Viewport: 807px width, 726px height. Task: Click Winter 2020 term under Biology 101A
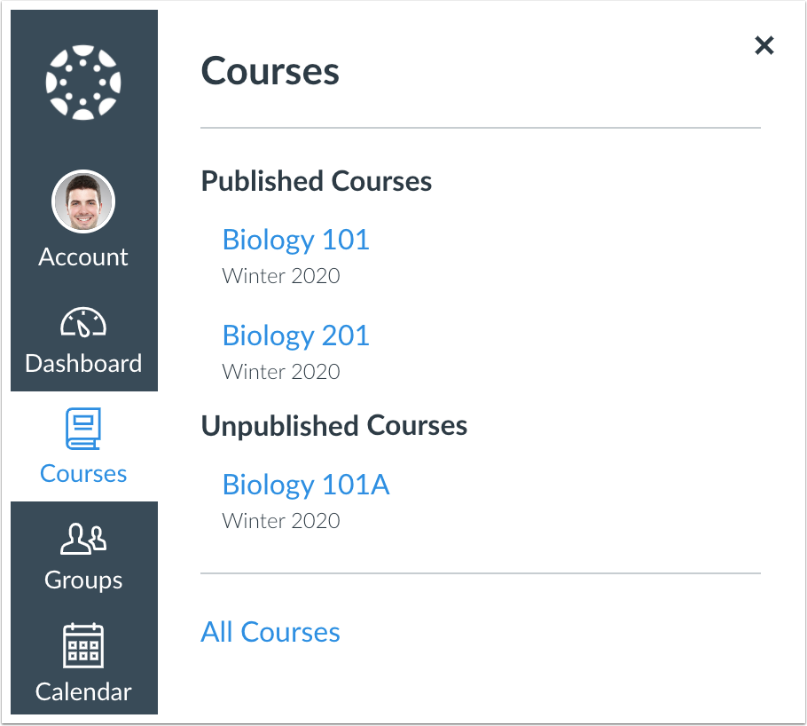[x=281, y=521]
